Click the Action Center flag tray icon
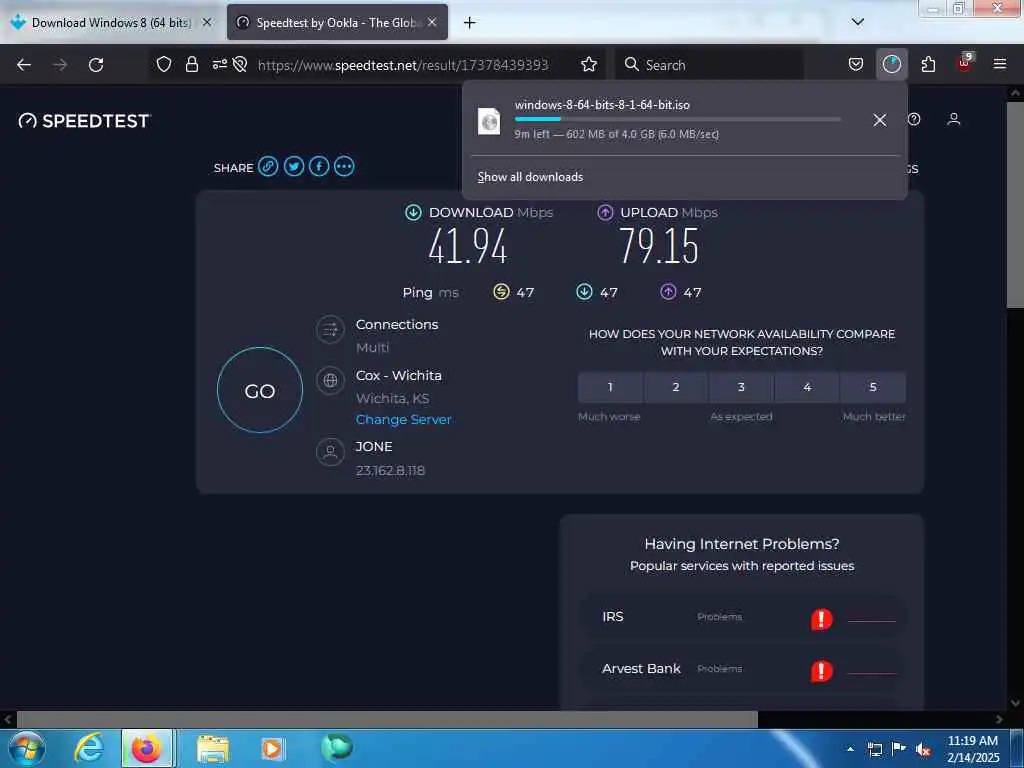This screenshot has height=768, width=1024. click(x=899, y=749)
